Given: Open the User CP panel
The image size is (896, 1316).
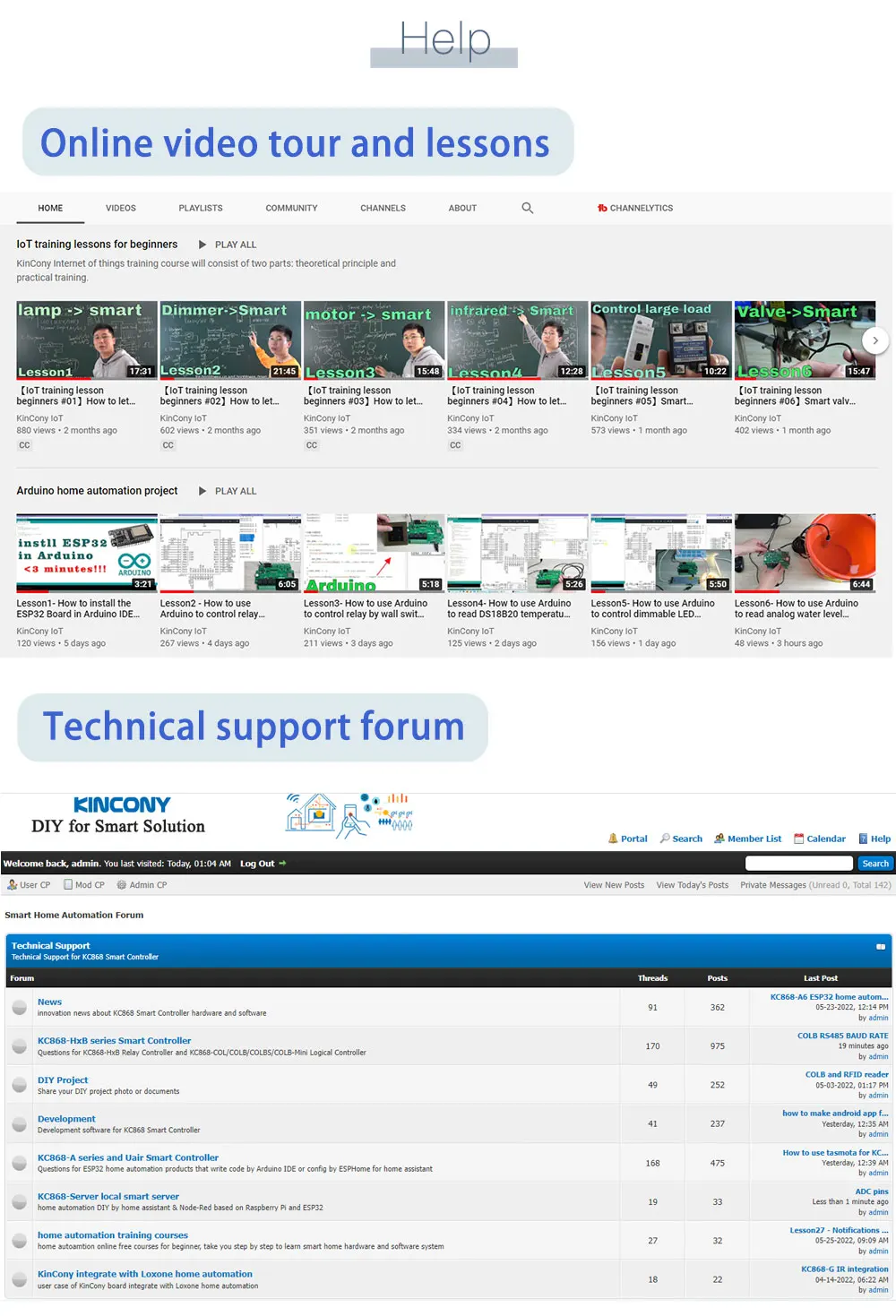Looking at the screenshot, I should click(29, 885).
